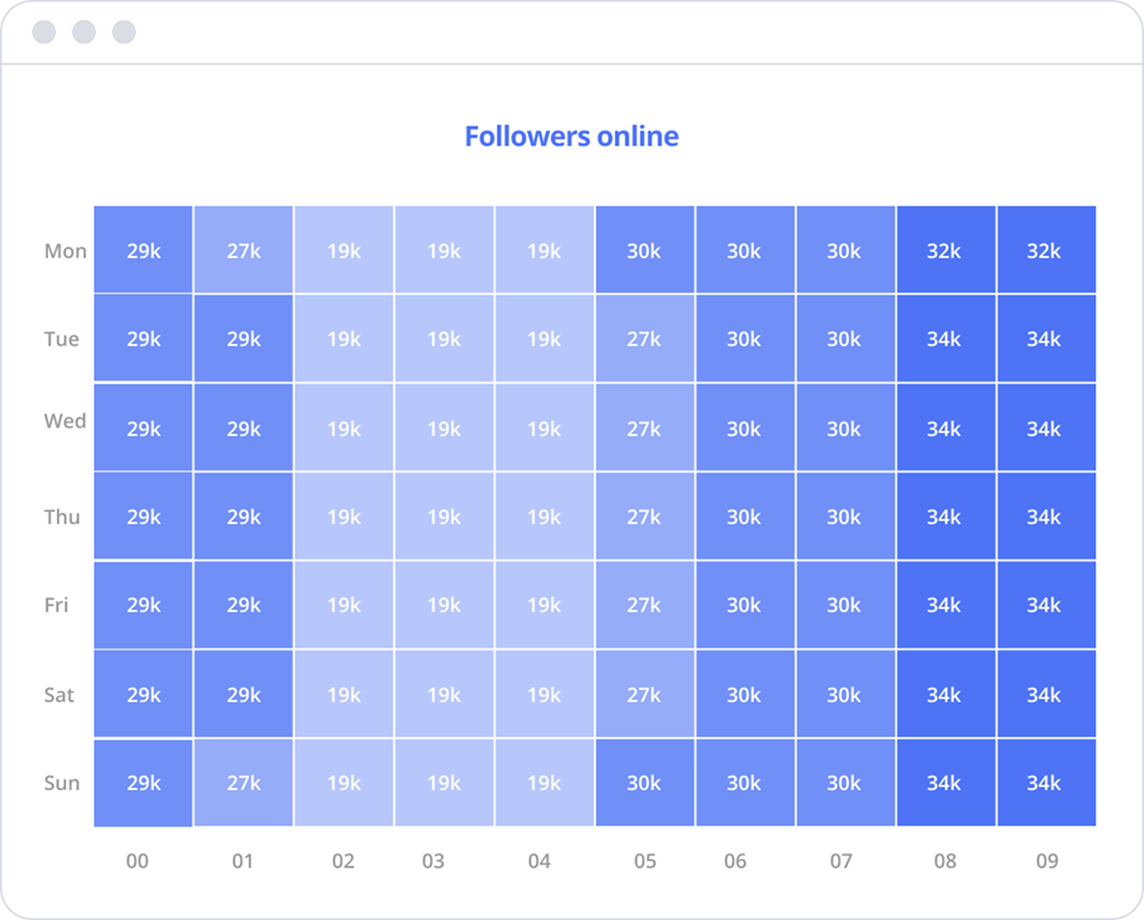Choose Monday's 09 hour 32k cell

[1045, 250]
